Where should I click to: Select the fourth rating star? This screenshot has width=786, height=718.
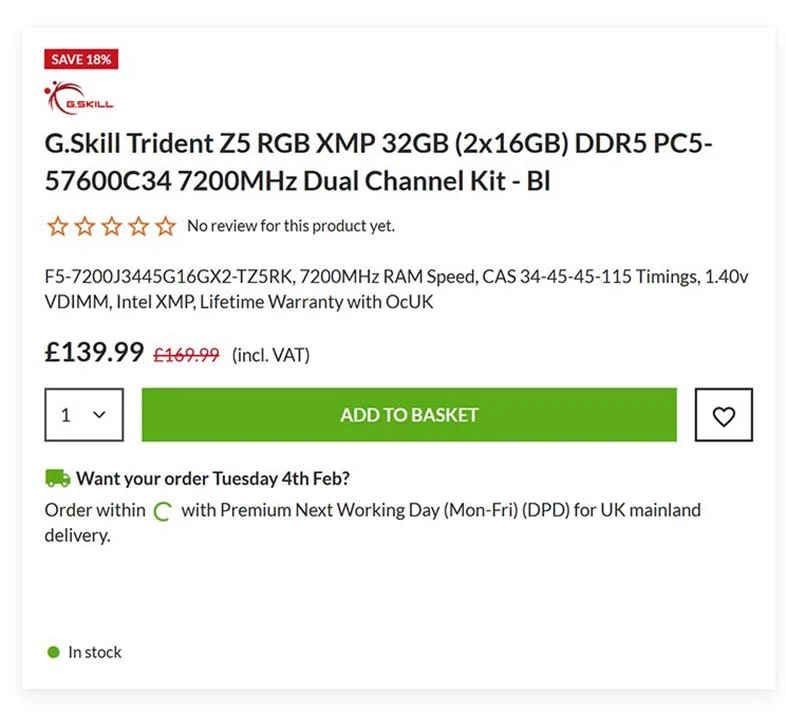tap(138, 226)
